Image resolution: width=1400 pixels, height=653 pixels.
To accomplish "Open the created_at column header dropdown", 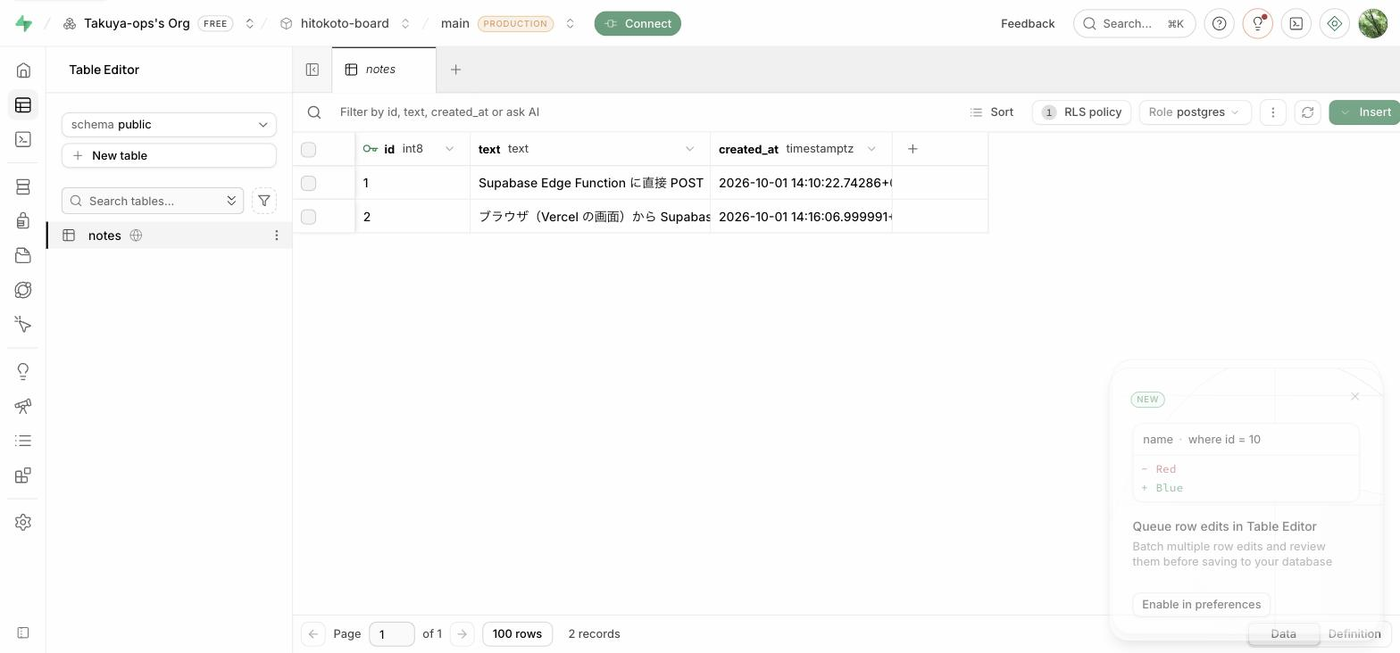I will point(871,149).
